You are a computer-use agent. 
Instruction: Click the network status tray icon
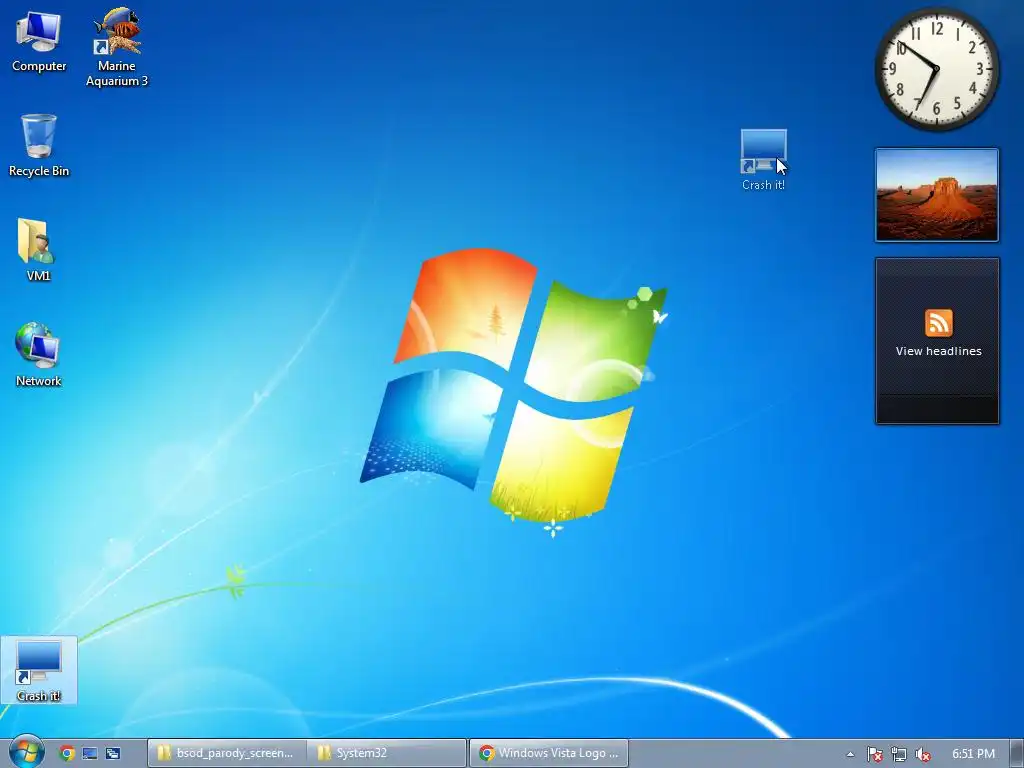tap(899, 754)
